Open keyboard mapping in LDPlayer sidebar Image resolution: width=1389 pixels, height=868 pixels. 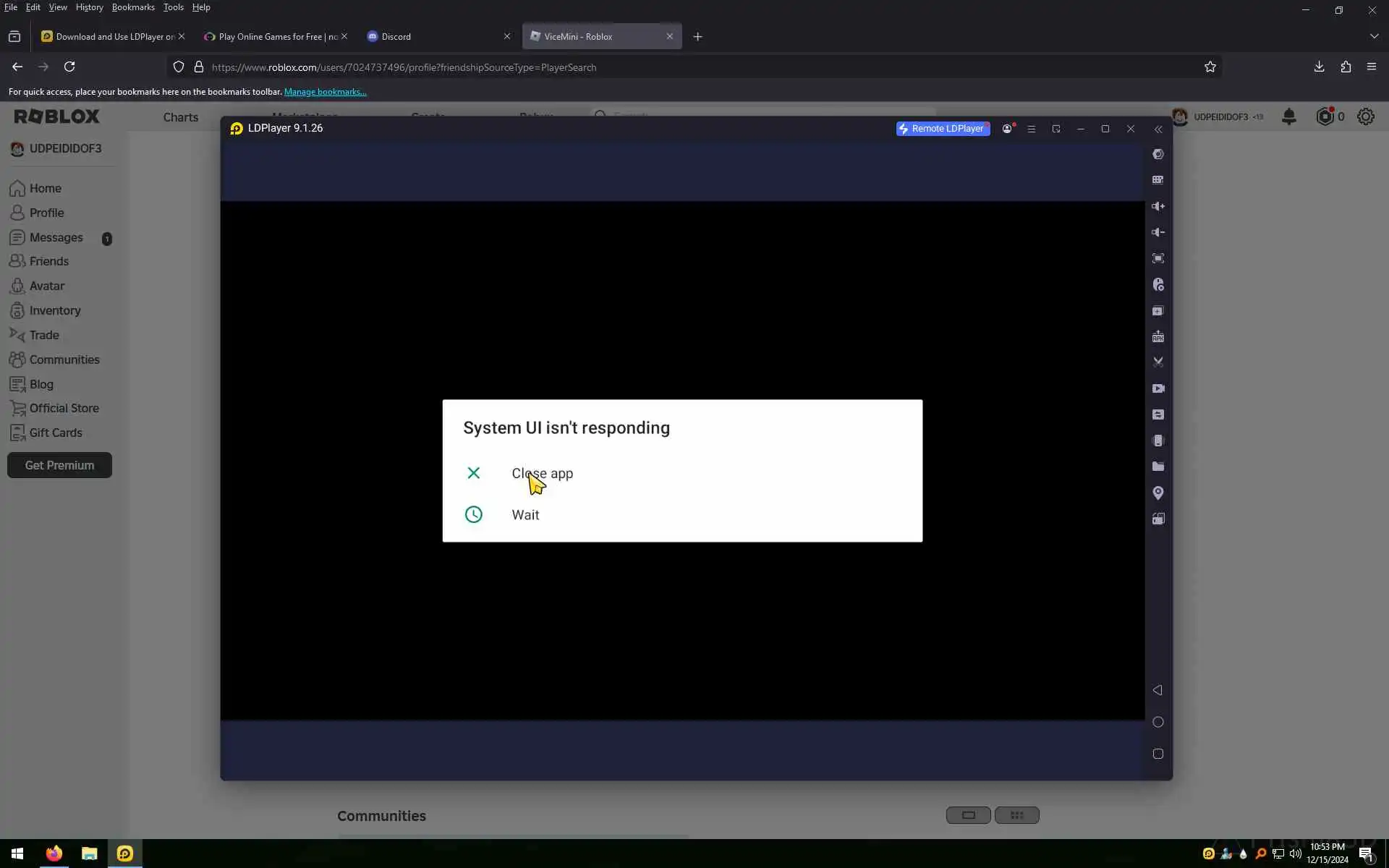(1158, 180)
